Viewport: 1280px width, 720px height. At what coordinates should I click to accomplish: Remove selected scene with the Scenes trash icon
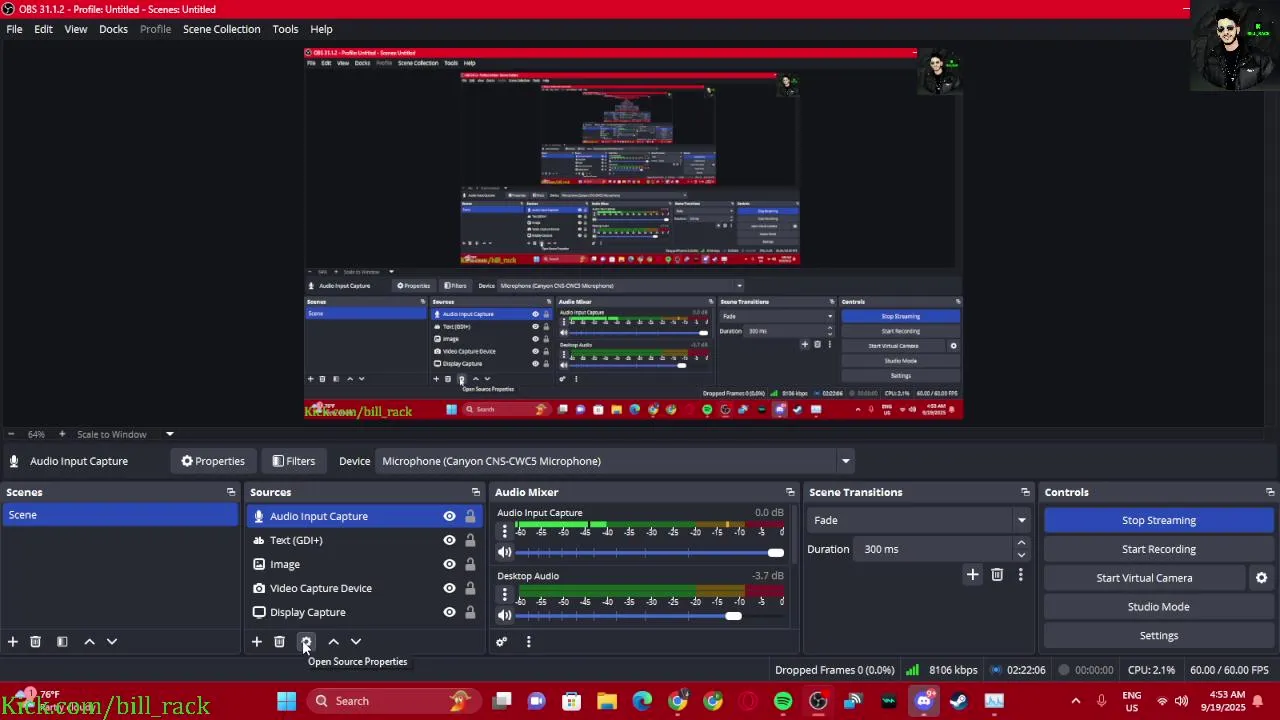tap(35, 641)
